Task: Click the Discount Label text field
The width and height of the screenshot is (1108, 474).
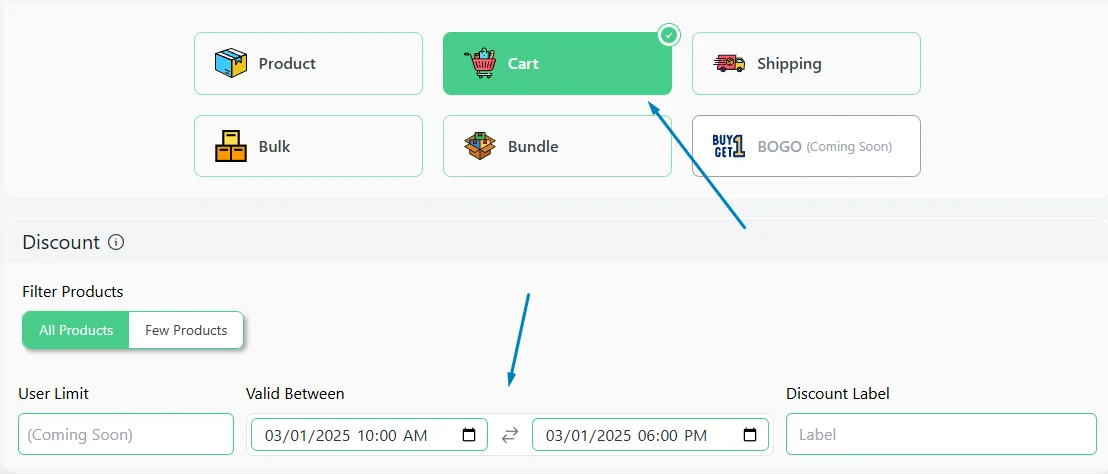Action: (941, 434)
